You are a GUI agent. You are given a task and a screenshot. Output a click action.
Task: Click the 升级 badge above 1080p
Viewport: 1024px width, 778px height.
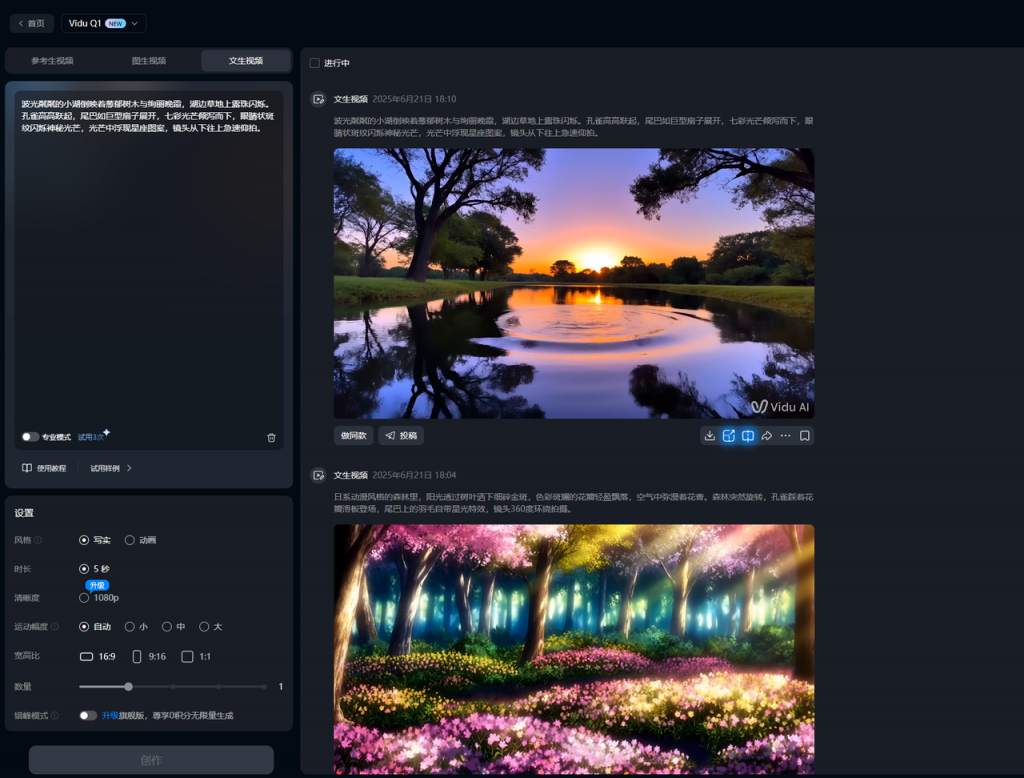[x=97, y=585]
